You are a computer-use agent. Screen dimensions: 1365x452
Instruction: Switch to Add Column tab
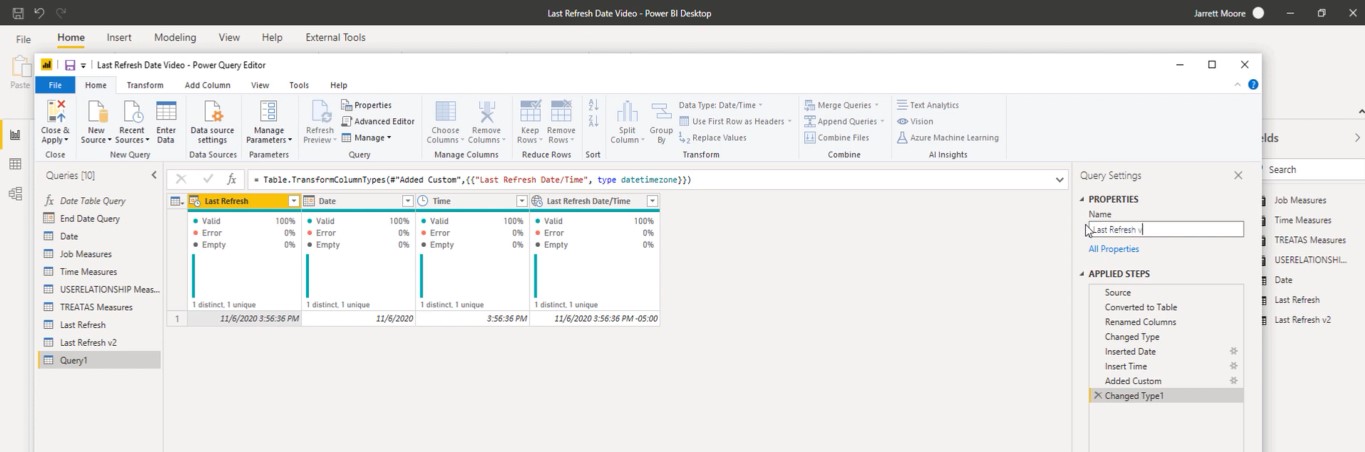208,85
